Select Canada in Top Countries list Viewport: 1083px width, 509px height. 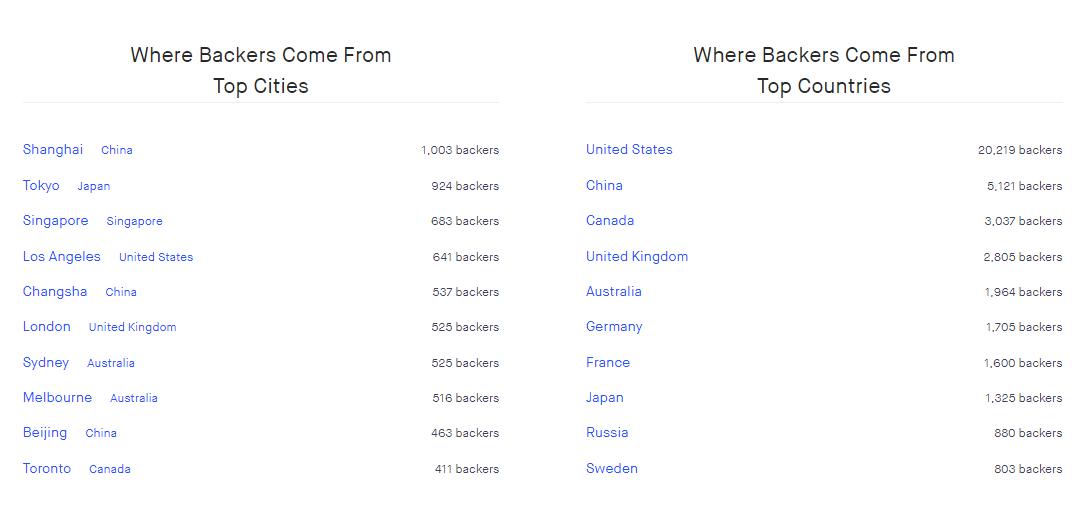coord(610,221)
